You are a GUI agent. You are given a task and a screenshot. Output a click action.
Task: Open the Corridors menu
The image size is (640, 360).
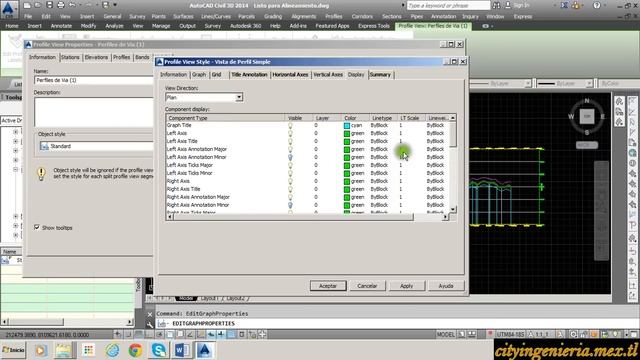pos(362,16)
